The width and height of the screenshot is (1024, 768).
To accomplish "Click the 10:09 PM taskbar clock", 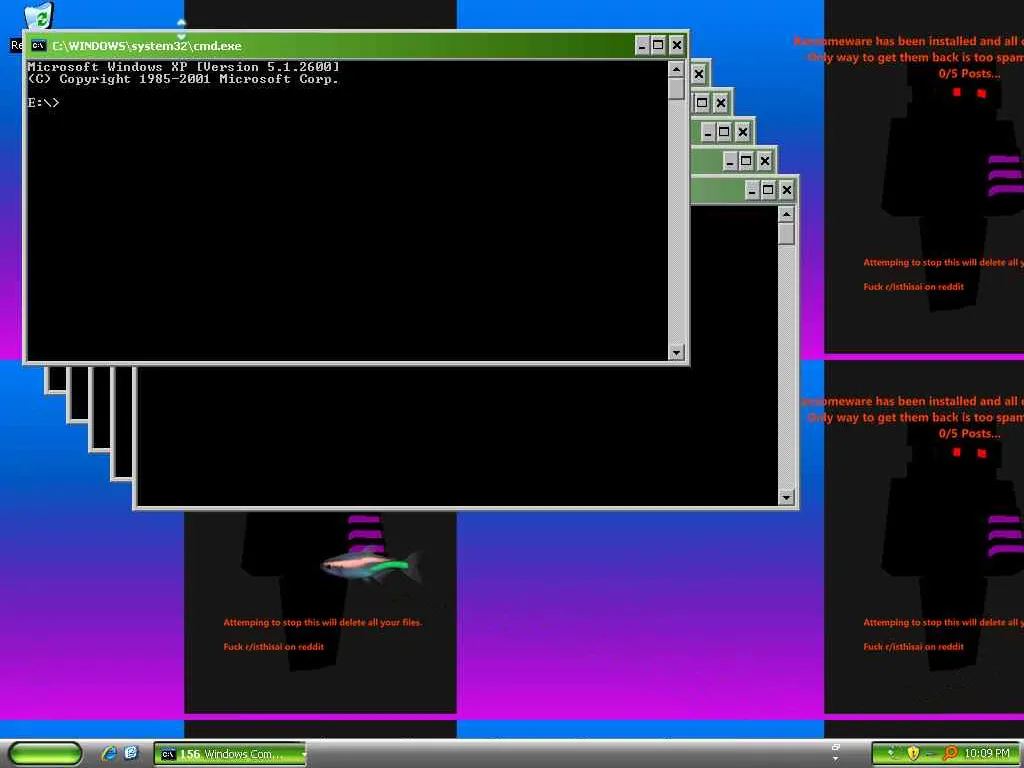I will [x=987, y=754].
